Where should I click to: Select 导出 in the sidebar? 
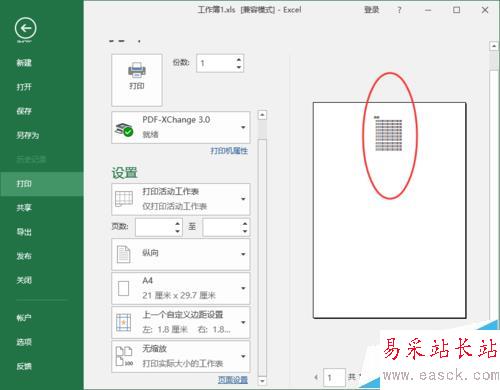(x=24, y=232)
